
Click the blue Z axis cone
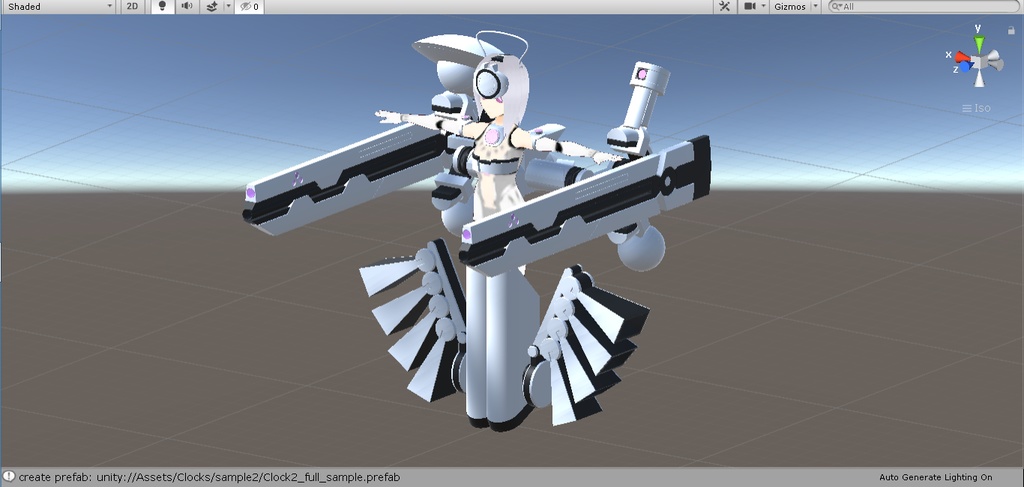click(x=965, y=67)
